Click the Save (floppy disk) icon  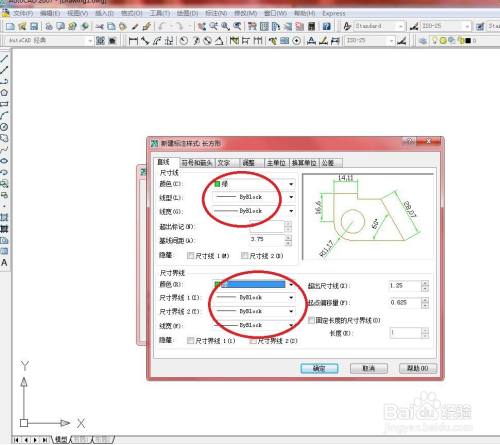[34, 26]
